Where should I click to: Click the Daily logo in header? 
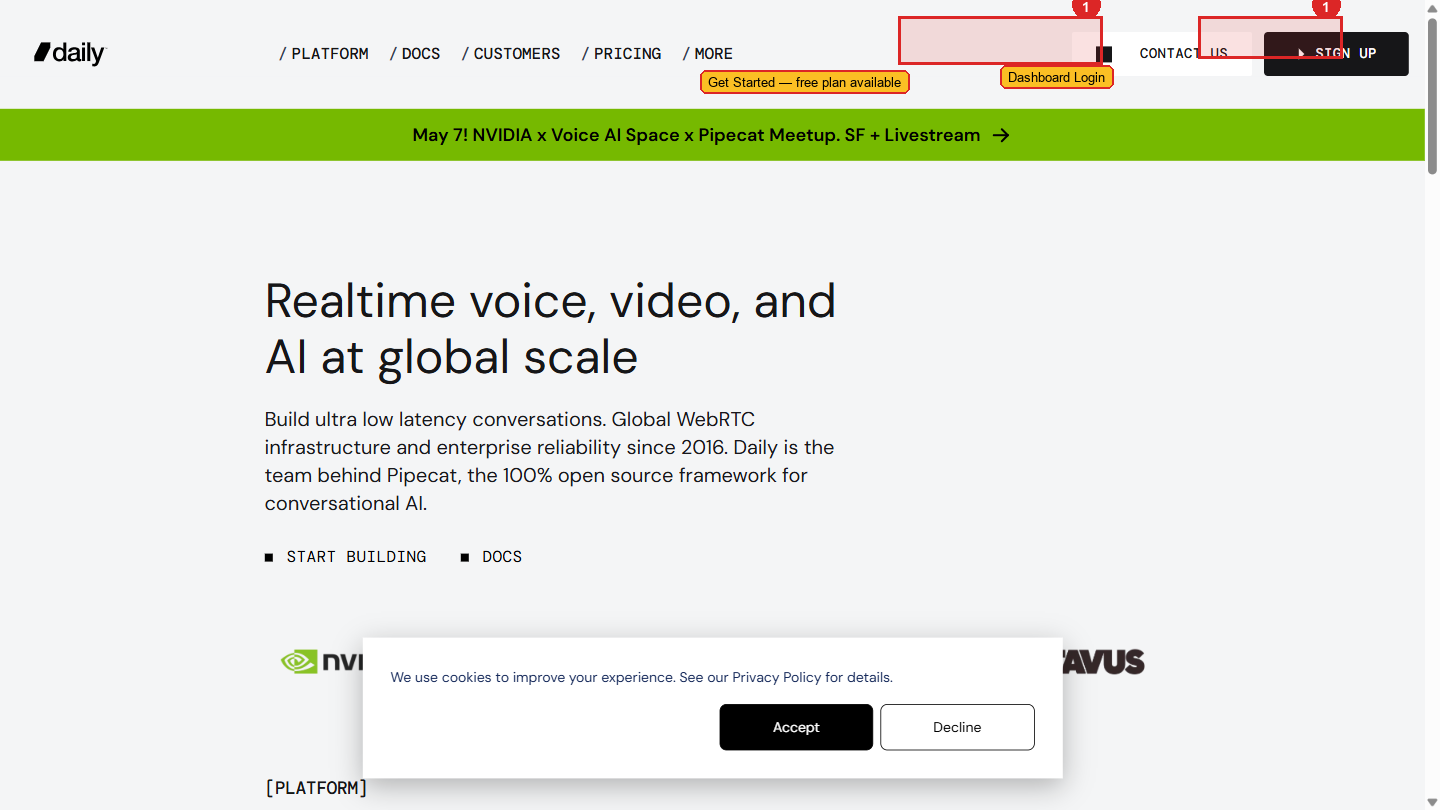(70, 53)
